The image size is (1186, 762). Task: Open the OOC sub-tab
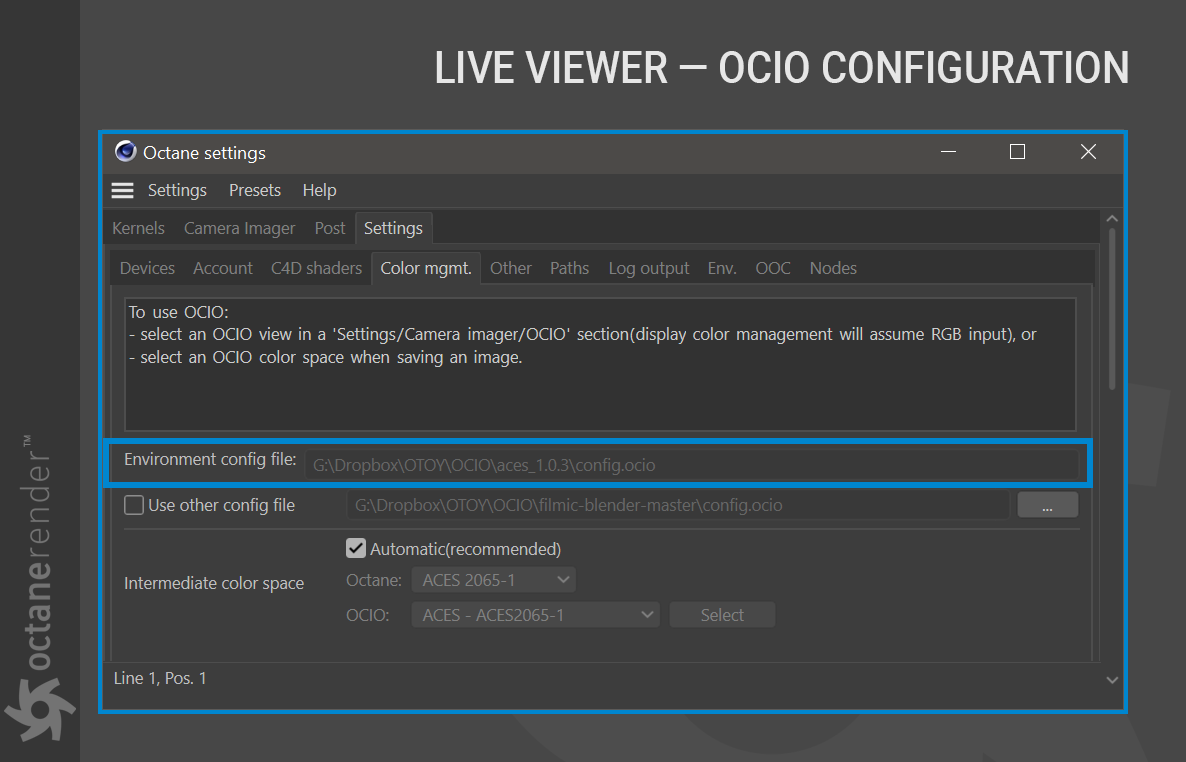pyautogui.click(x=773, y=269)
